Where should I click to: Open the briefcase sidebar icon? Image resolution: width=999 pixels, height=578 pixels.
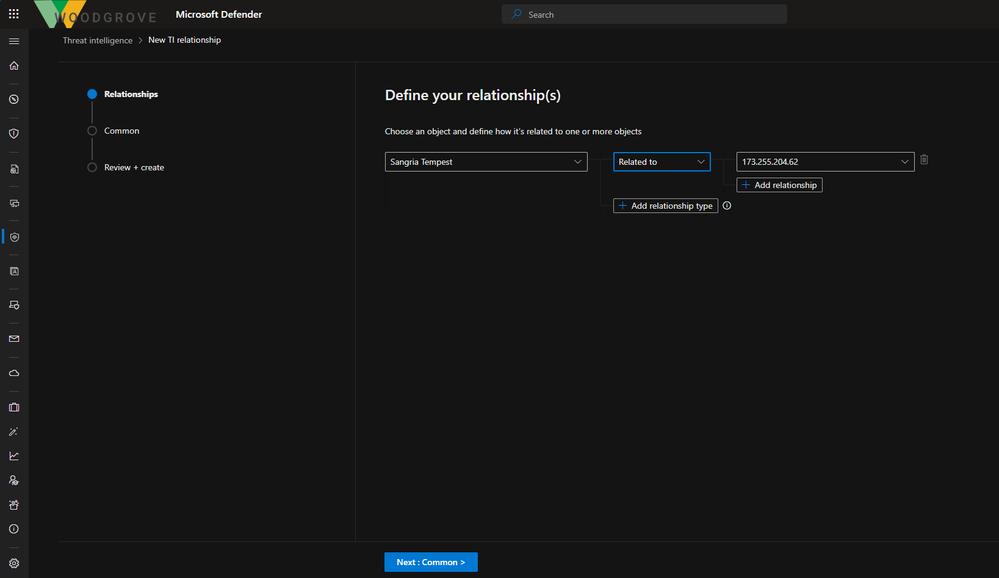(14, 407)
